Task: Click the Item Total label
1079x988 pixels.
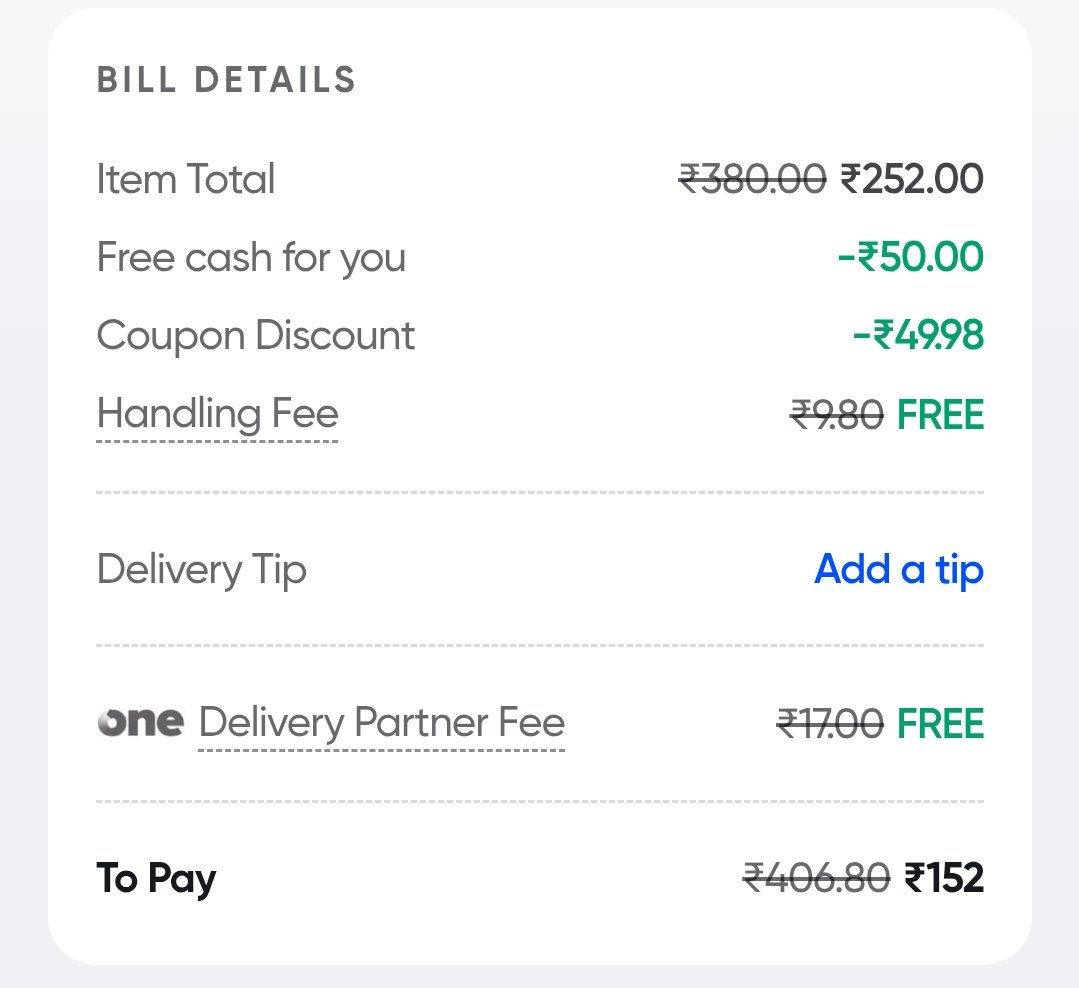Action: click(x=185, y=180)
